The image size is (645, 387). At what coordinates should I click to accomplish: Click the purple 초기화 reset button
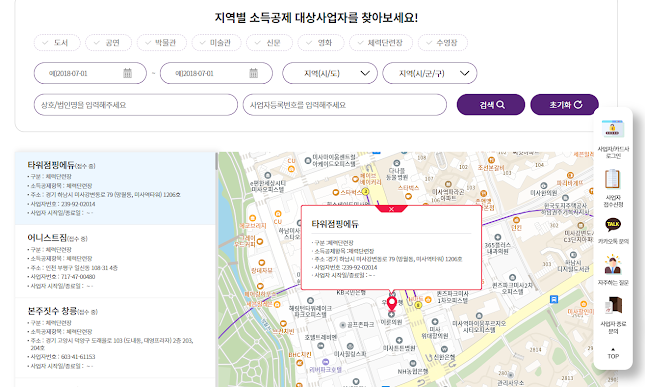tap(564, 105)
